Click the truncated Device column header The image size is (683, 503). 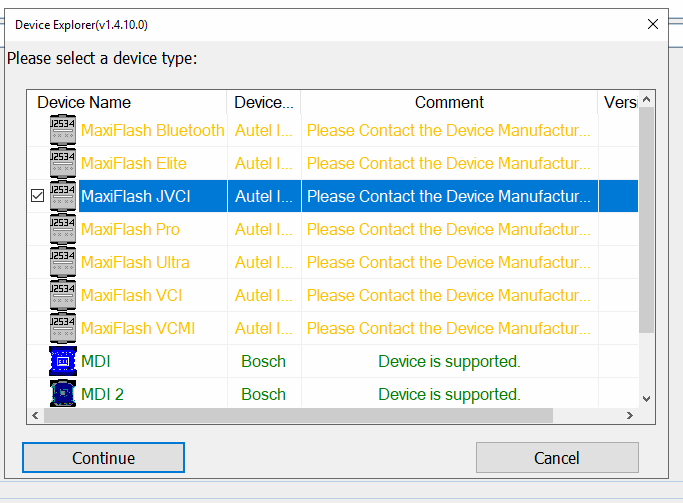tap(264, 102)
